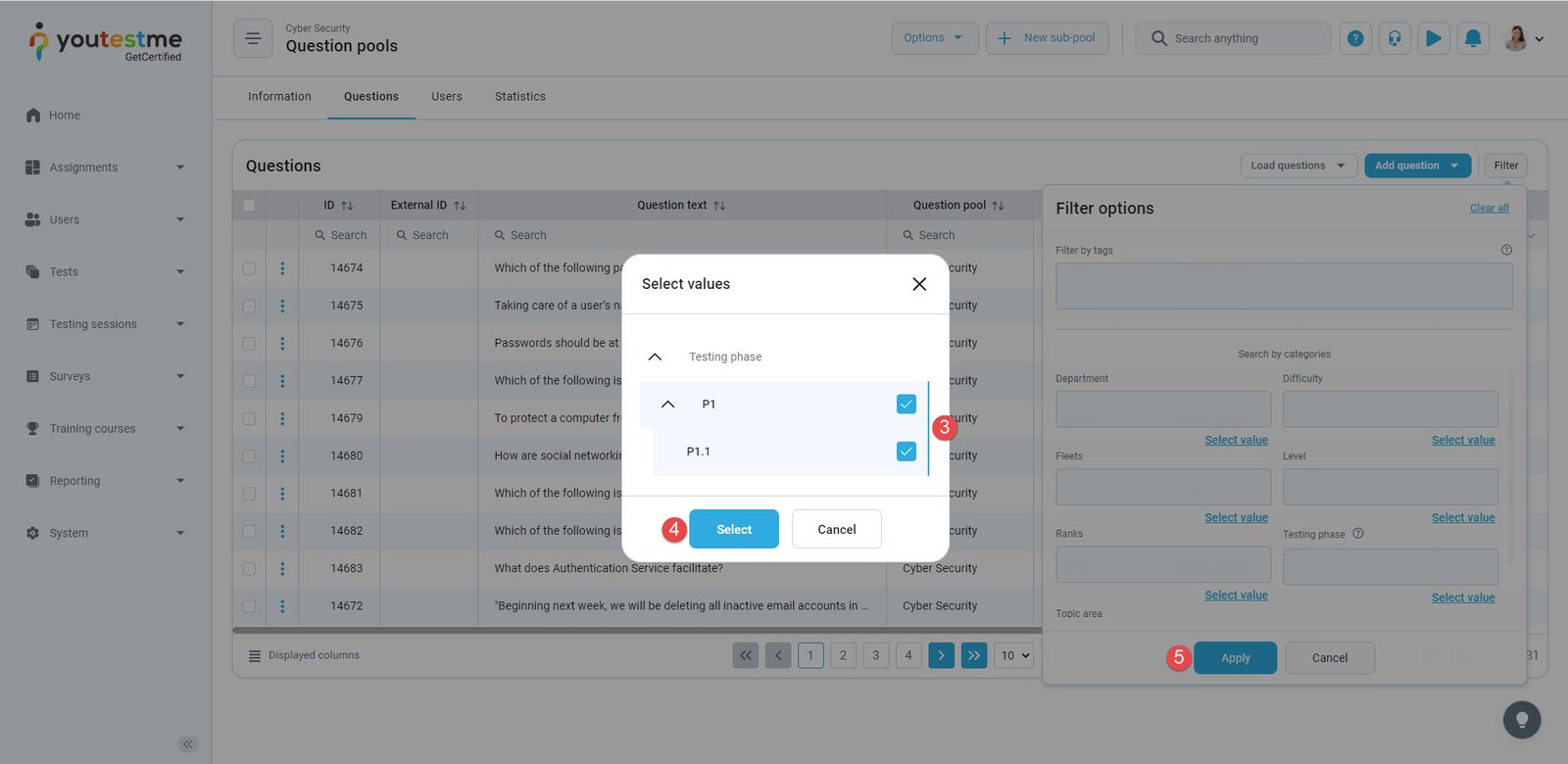Click the lightbulb hint icon at bottom right

(x=1521, y=720)
